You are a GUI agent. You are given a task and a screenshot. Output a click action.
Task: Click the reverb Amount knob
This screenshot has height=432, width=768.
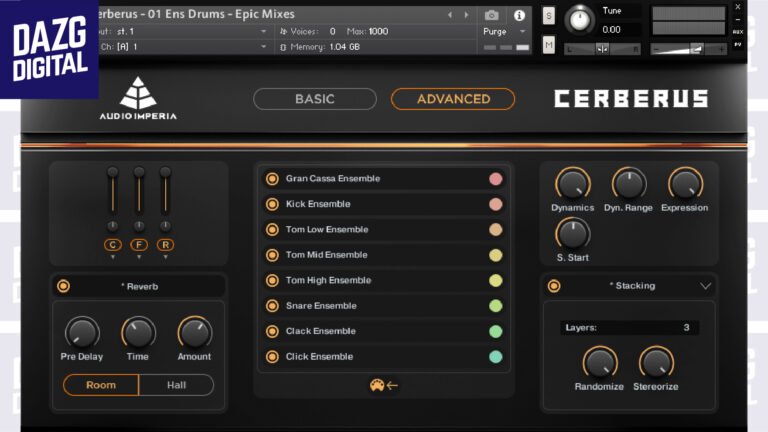(x=194, y=333)
